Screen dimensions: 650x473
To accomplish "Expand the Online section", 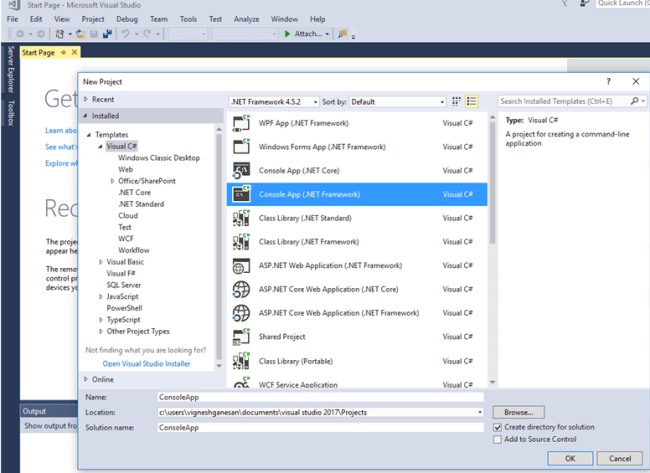I will point(86,379).
